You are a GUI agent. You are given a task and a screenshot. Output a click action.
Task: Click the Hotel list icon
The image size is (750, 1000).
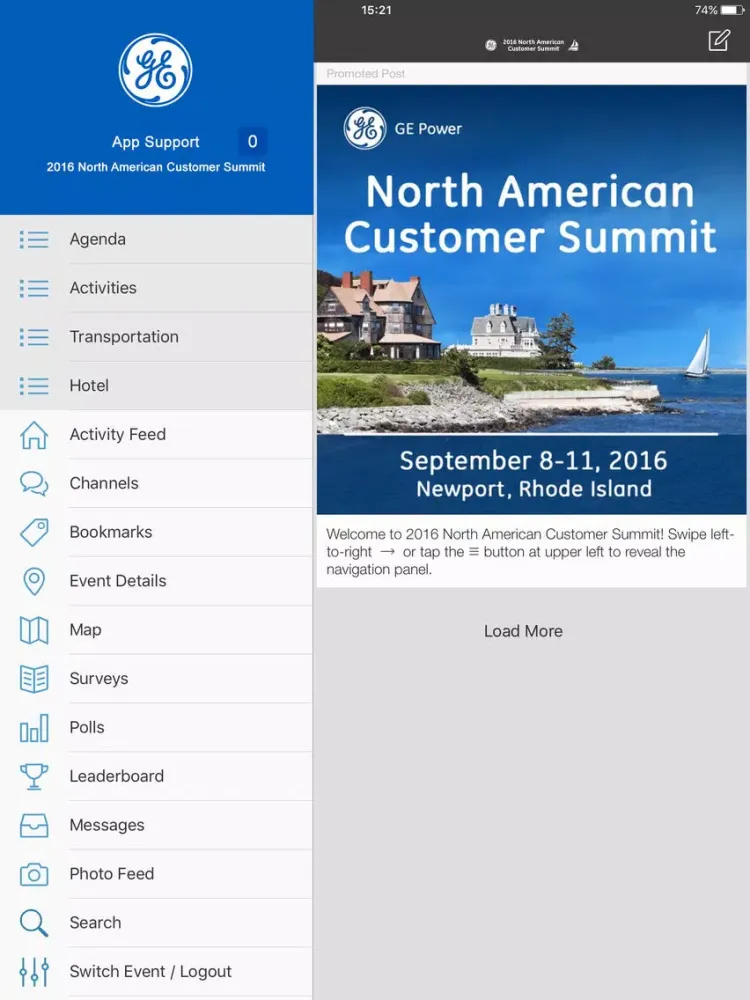[34, 386]
